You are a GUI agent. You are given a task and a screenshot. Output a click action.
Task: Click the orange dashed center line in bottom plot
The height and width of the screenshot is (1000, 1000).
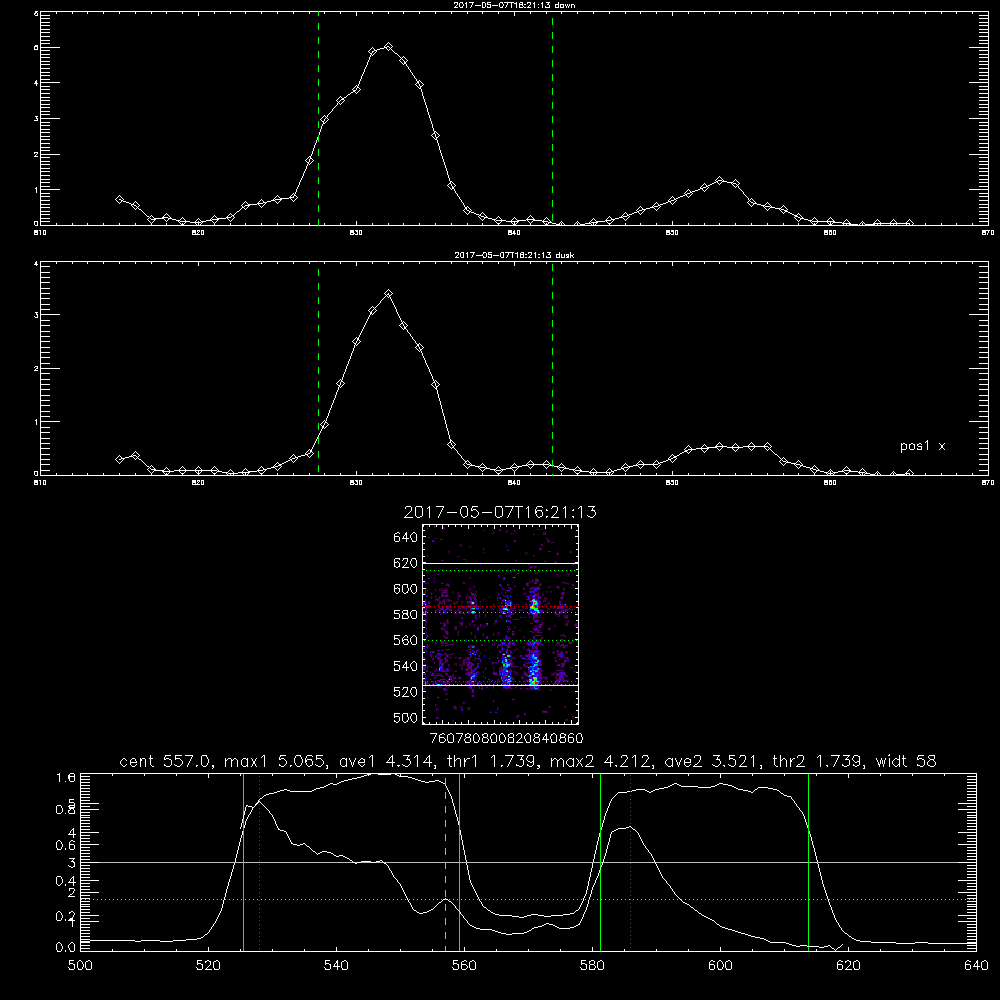tap(446, 863)
